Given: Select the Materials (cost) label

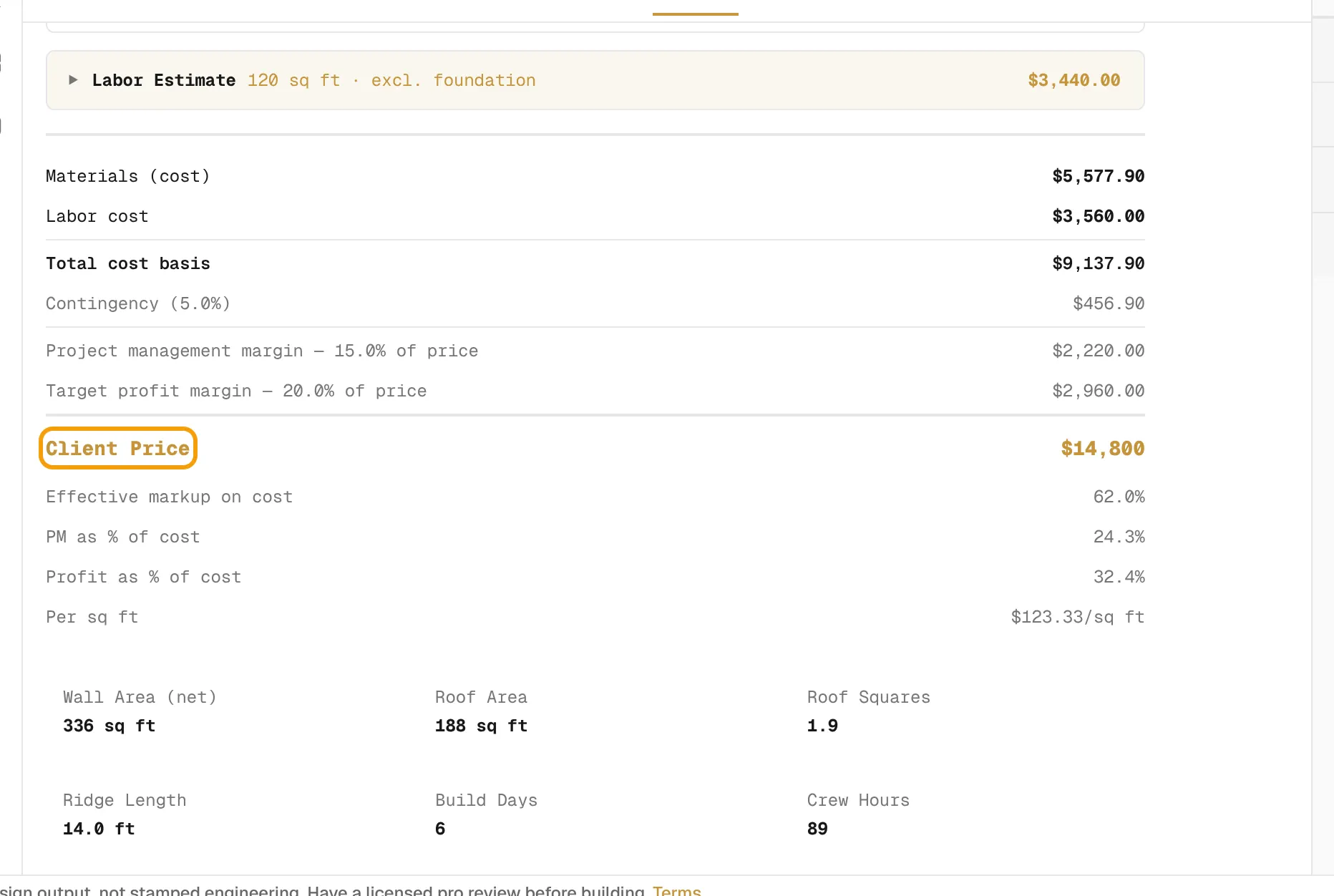Looking at the screenshot, I should pyautogui.click(x=128, y=176).
